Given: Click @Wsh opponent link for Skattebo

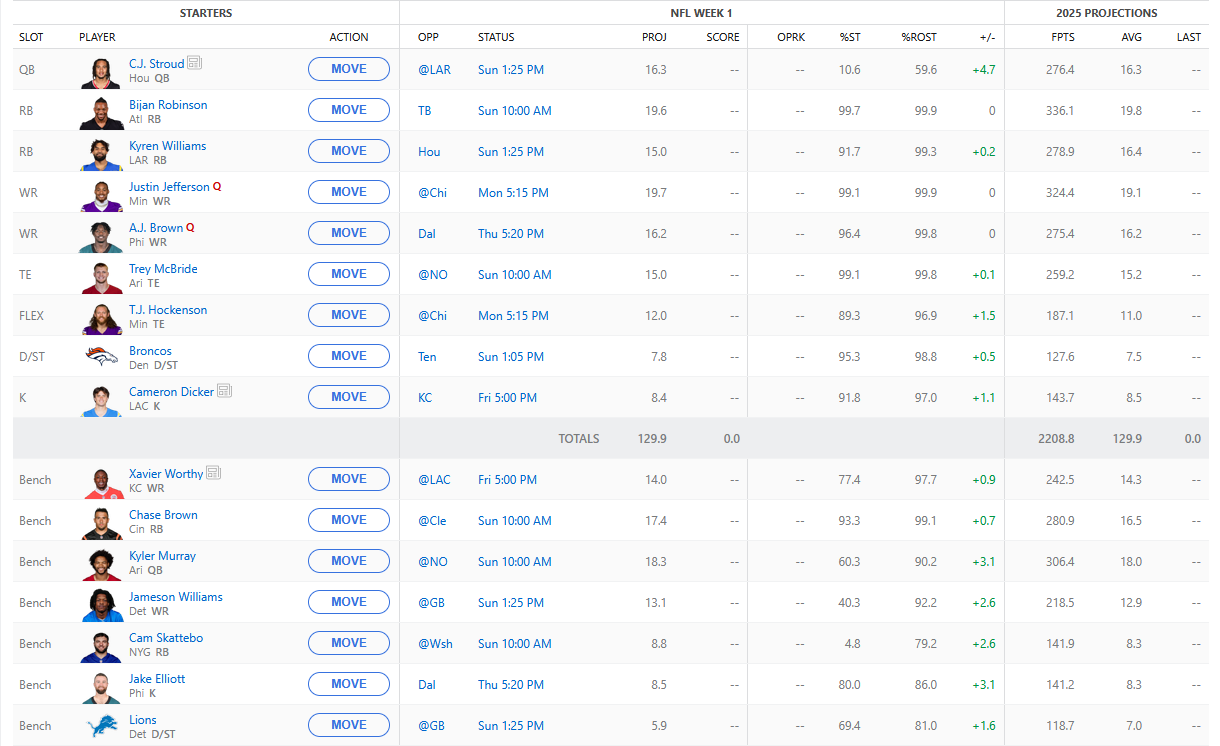Looking at the screenshot, I should [435, 644].
